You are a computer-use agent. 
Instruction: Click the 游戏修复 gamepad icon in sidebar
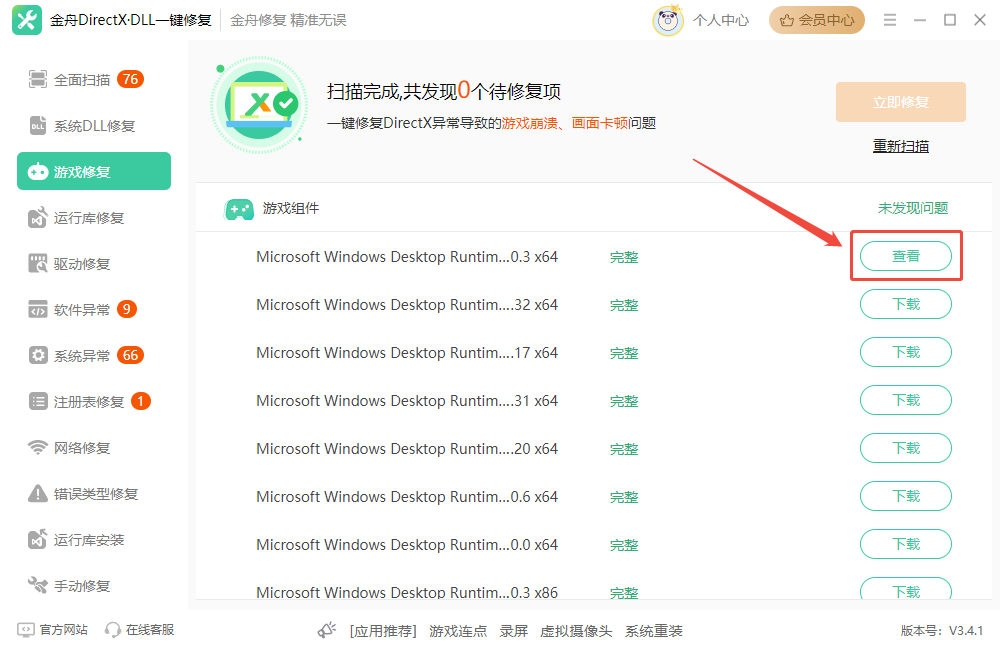tap(38, 172)
